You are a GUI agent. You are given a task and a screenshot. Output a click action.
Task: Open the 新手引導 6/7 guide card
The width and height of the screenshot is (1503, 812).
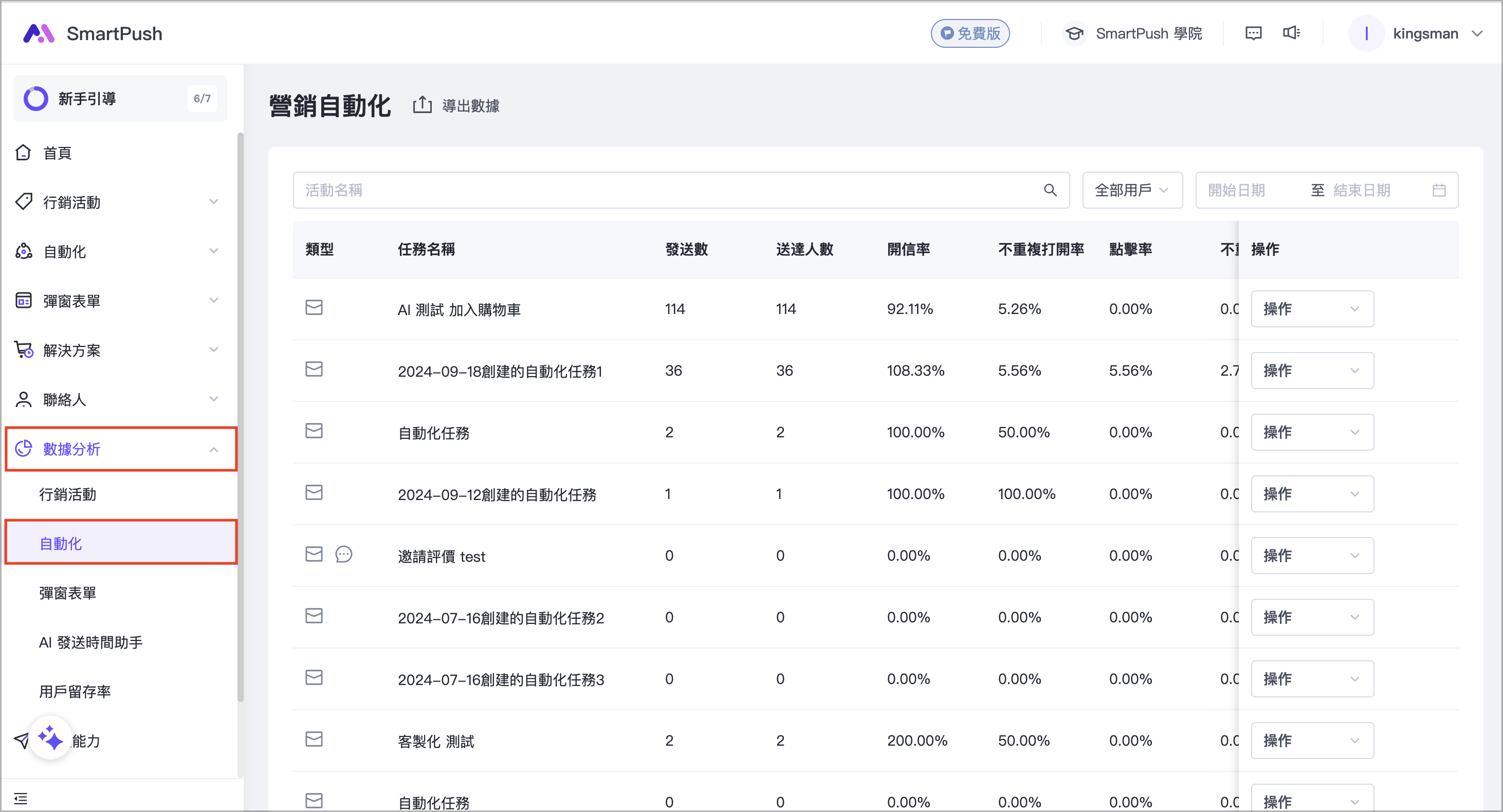pyautogui.click(x=120, y=99)
